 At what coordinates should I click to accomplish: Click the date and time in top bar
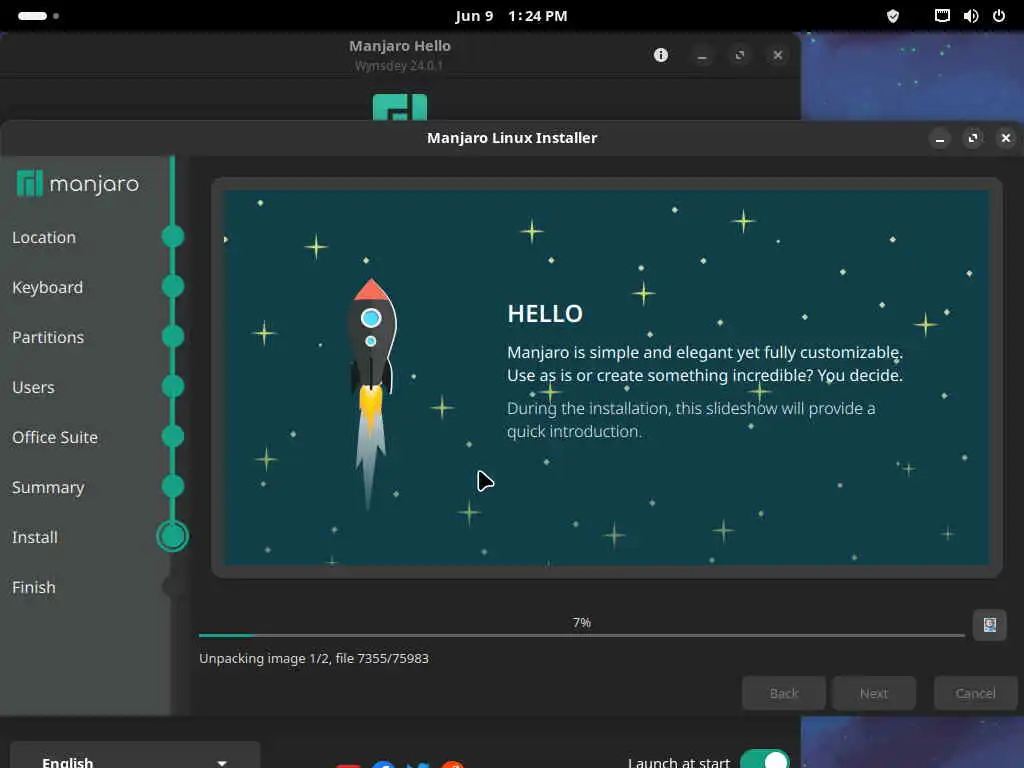[x=511, y=16]
